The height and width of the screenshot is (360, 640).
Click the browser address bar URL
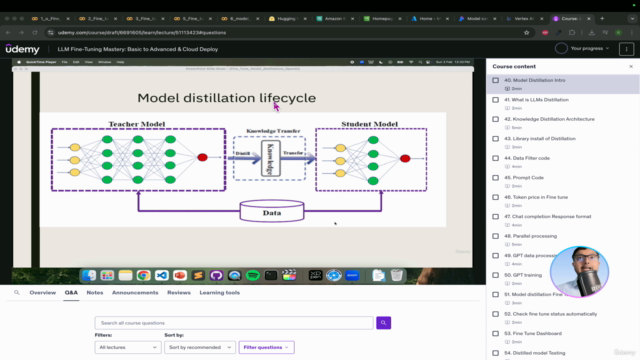tap(142, 33)
